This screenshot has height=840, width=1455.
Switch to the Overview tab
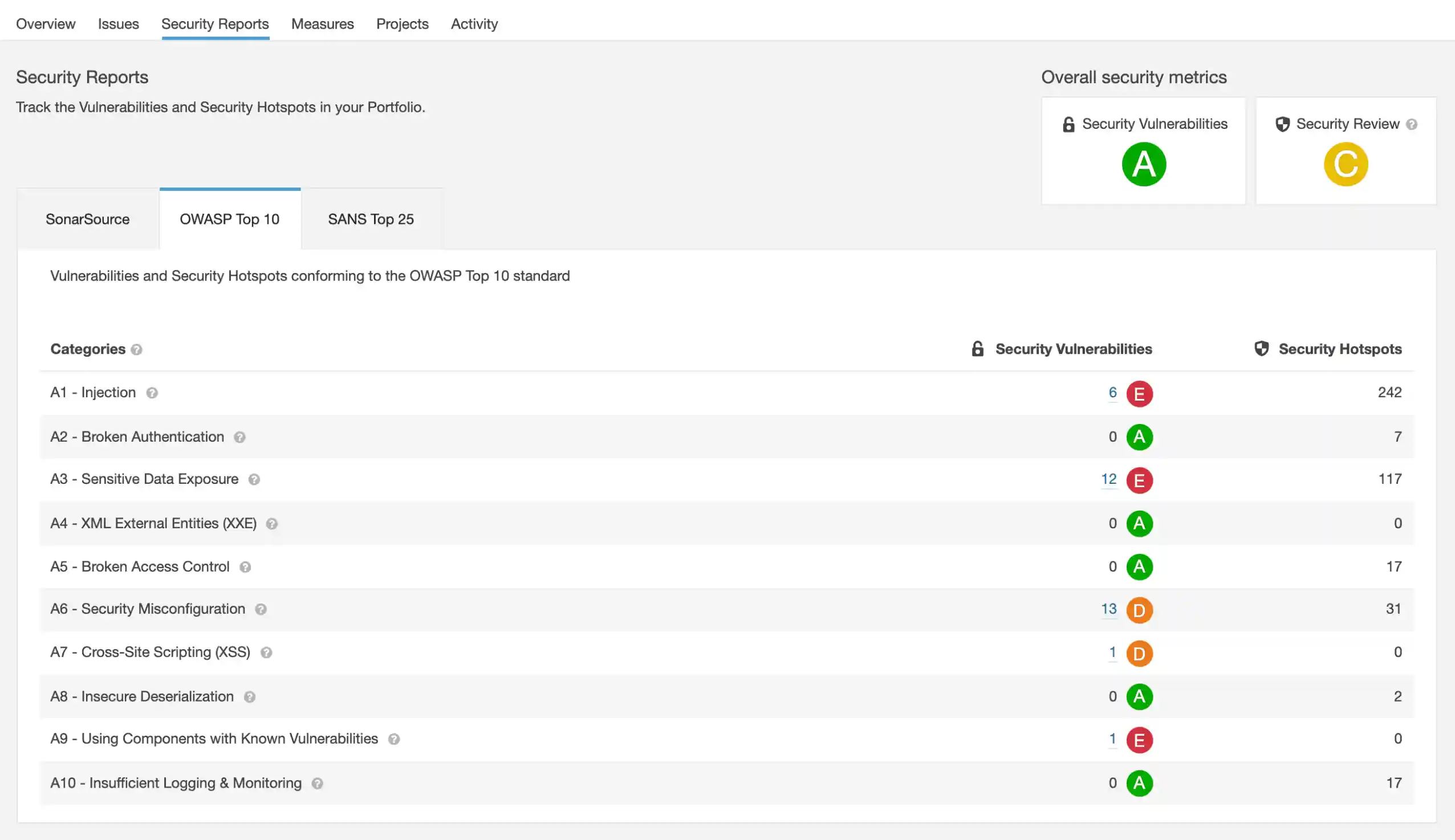[46, 24]
